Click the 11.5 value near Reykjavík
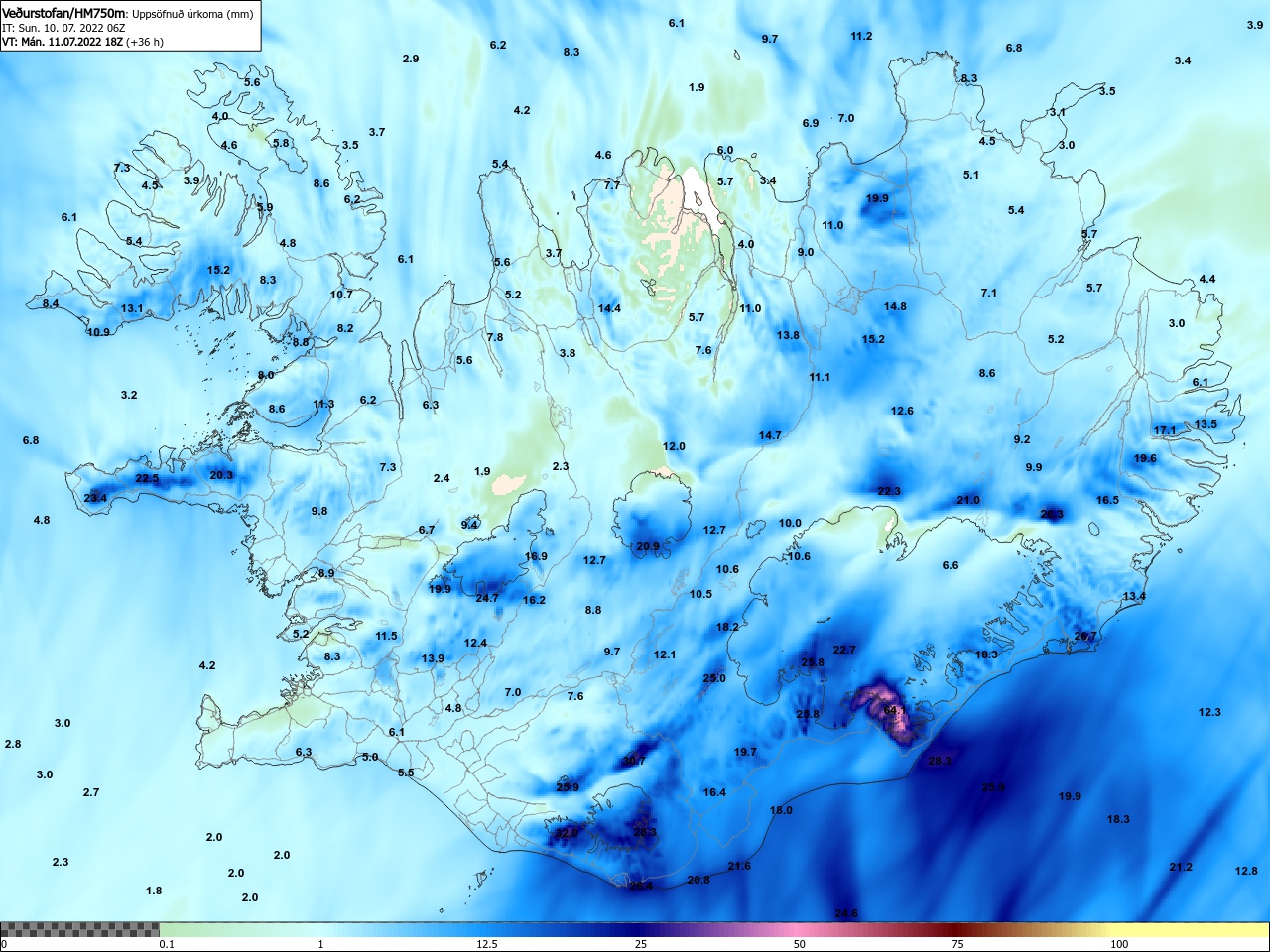The height and width of the screenshot is (952, 1270). click(x=386, y=636)
